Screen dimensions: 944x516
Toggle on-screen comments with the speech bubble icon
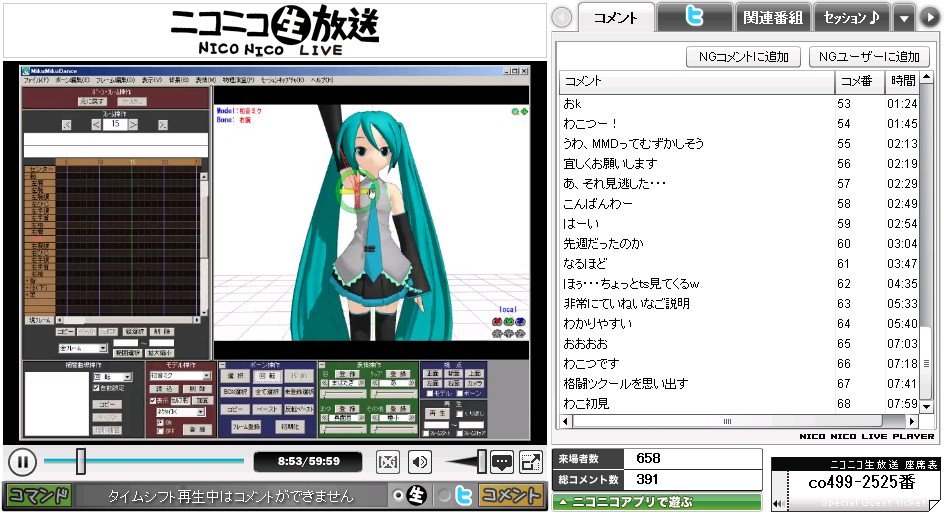click(x=502, y=462)
